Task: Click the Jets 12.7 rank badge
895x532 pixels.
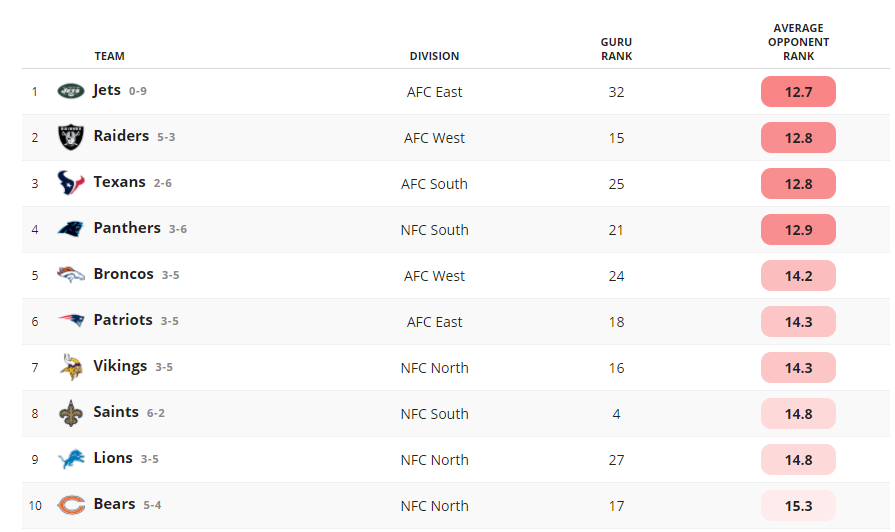Action: coord(798,91)
